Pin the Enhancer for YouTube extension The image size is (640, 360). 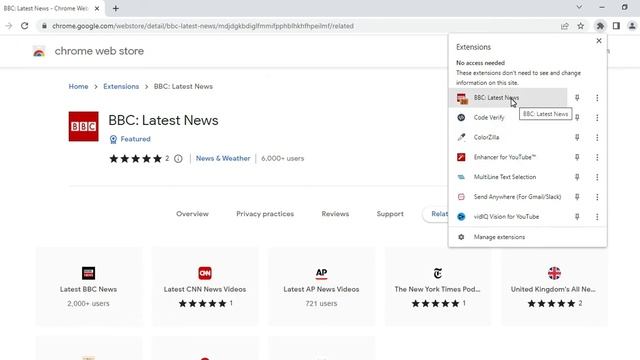[577, 157]
